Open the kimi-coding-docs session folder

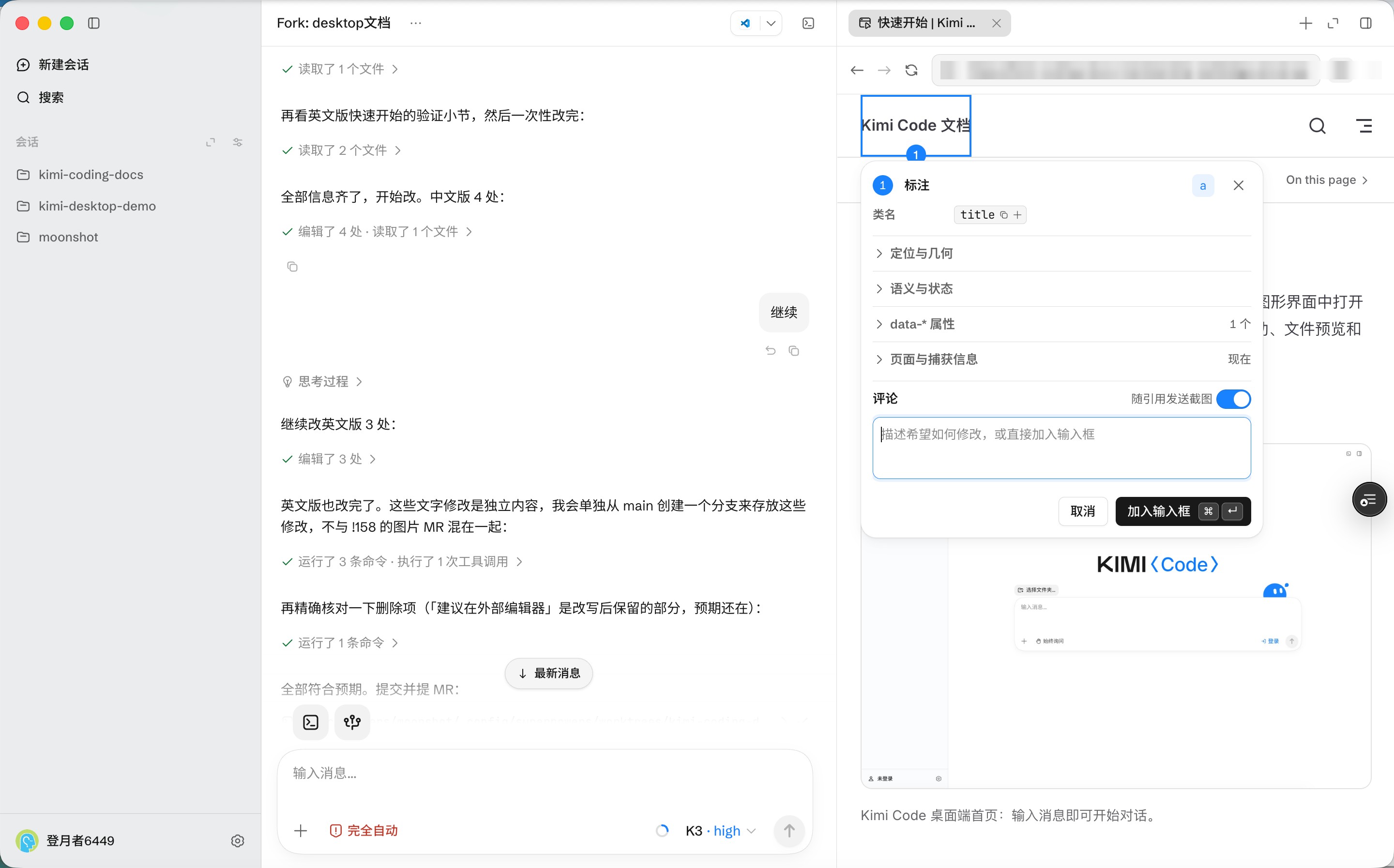[80, 175]
